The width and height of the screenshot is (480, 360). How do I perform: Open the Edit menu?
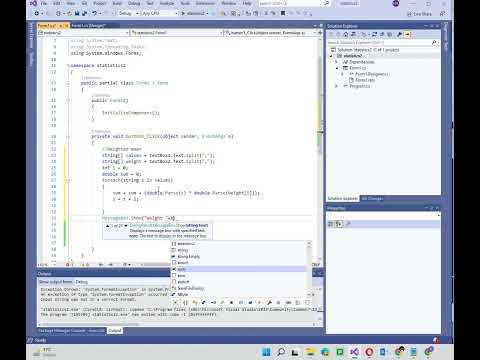coord(57,3)
